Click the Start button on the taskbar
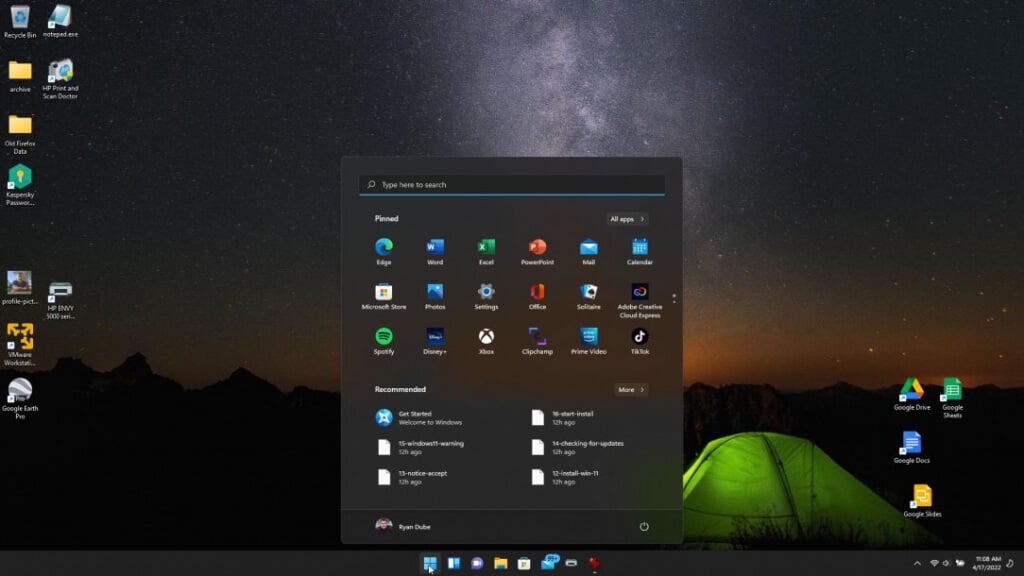The height and width of the screenshot is (576, 1024). 430,563
